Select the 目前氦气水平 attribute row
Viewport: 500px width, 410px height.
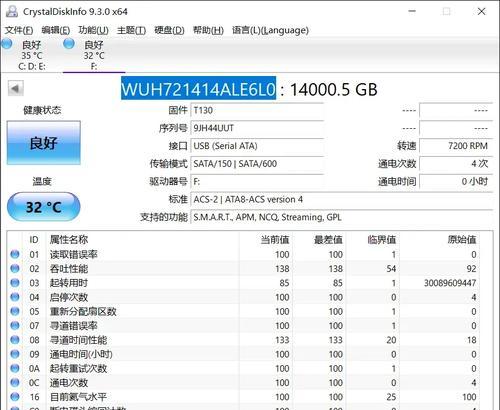243,397
